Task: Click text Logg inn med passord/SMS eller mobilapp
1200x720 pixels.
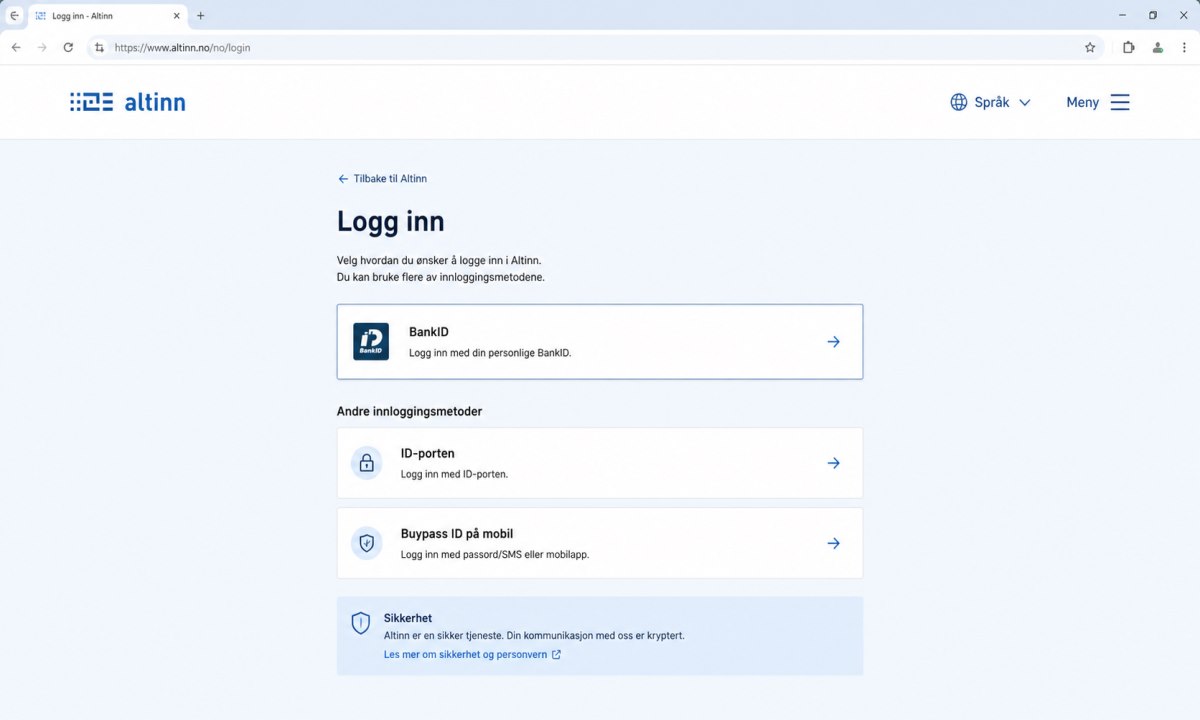Action: point(495,554)
